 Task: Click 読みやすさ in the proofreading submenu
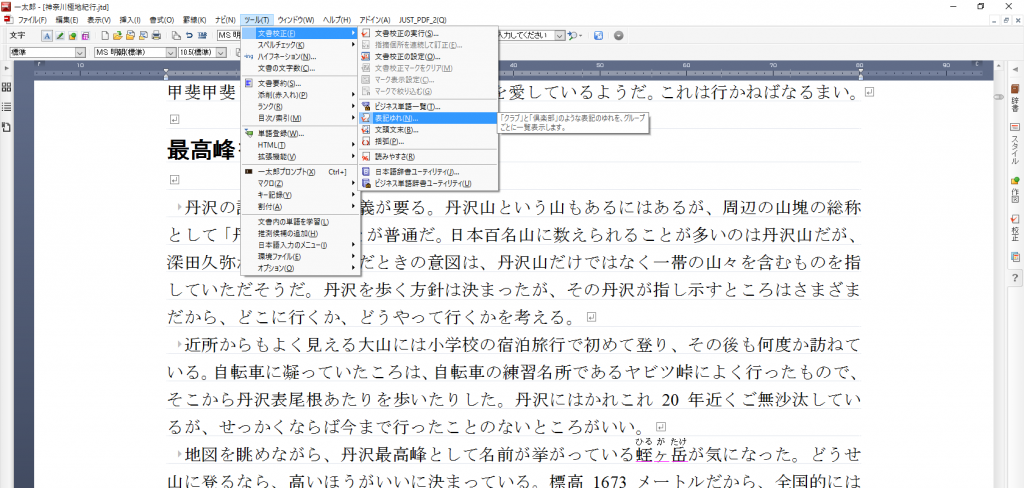pyautogui.click(x=393, y=157)
